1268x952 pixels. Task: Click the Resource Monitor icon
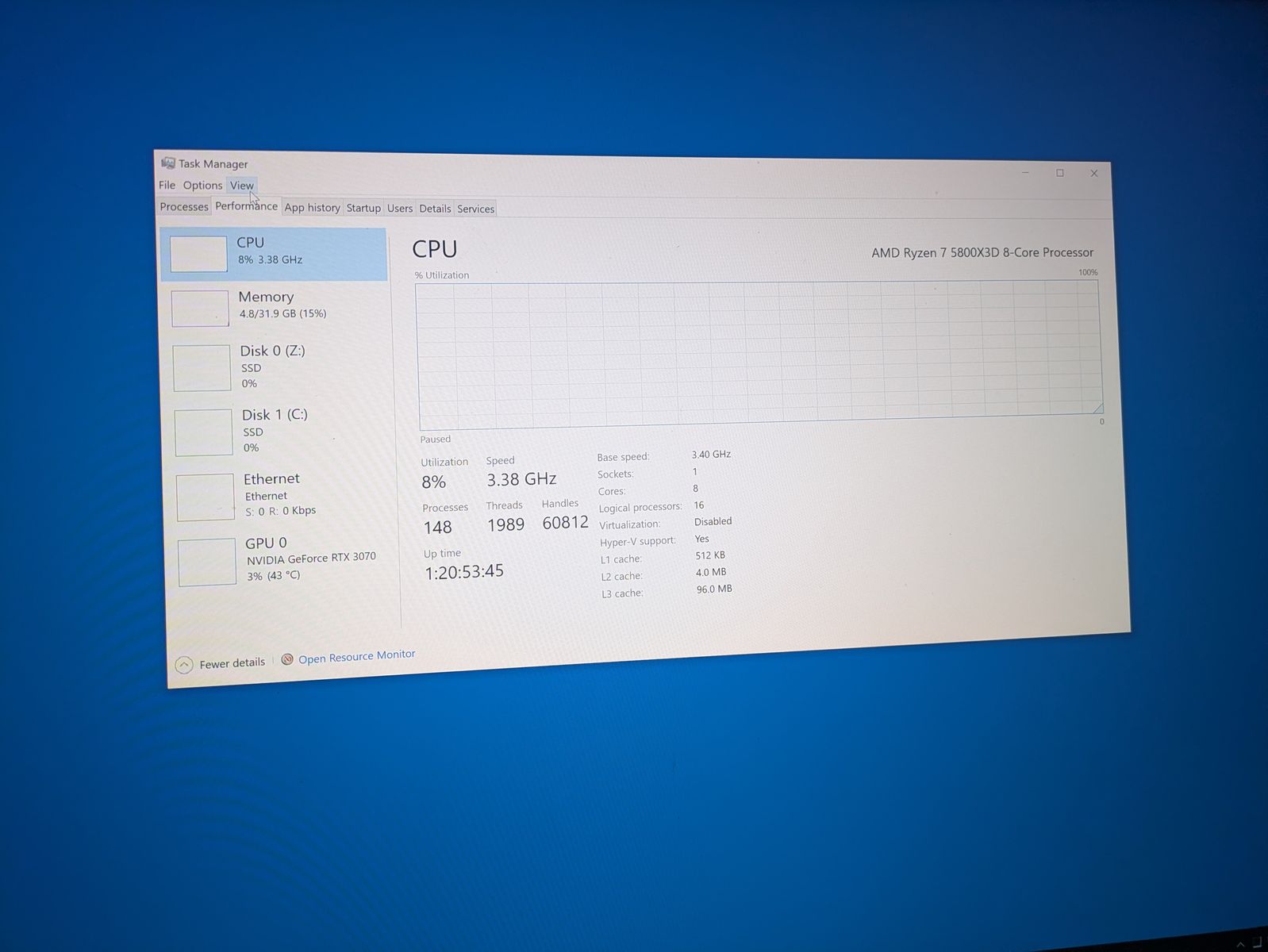[287, 659]
